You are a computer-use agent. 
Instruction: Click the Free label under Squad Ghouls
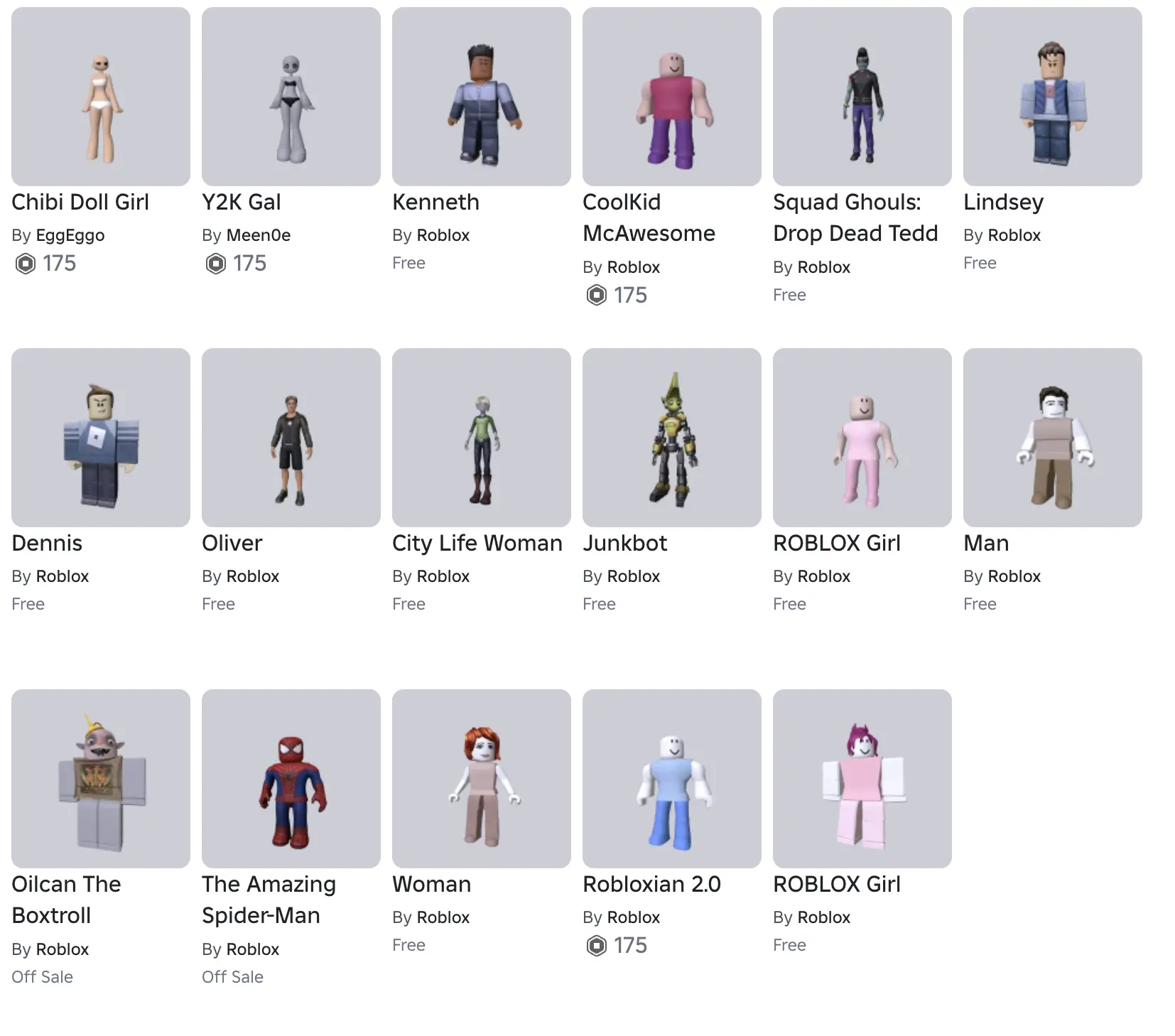(x=789, y=295)
